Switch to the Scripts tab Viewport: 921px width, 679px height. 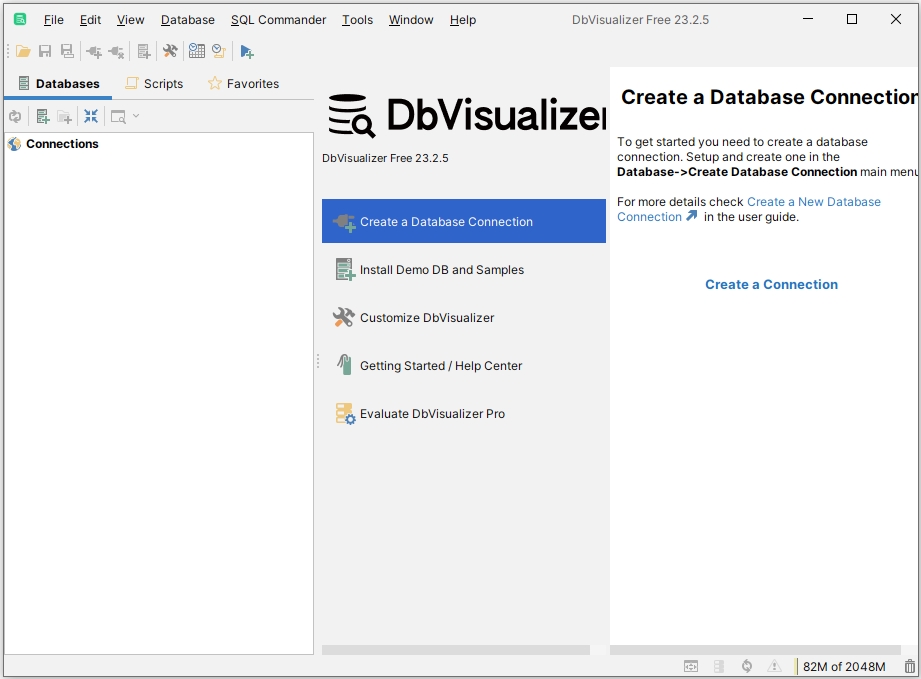click(154, 84)
